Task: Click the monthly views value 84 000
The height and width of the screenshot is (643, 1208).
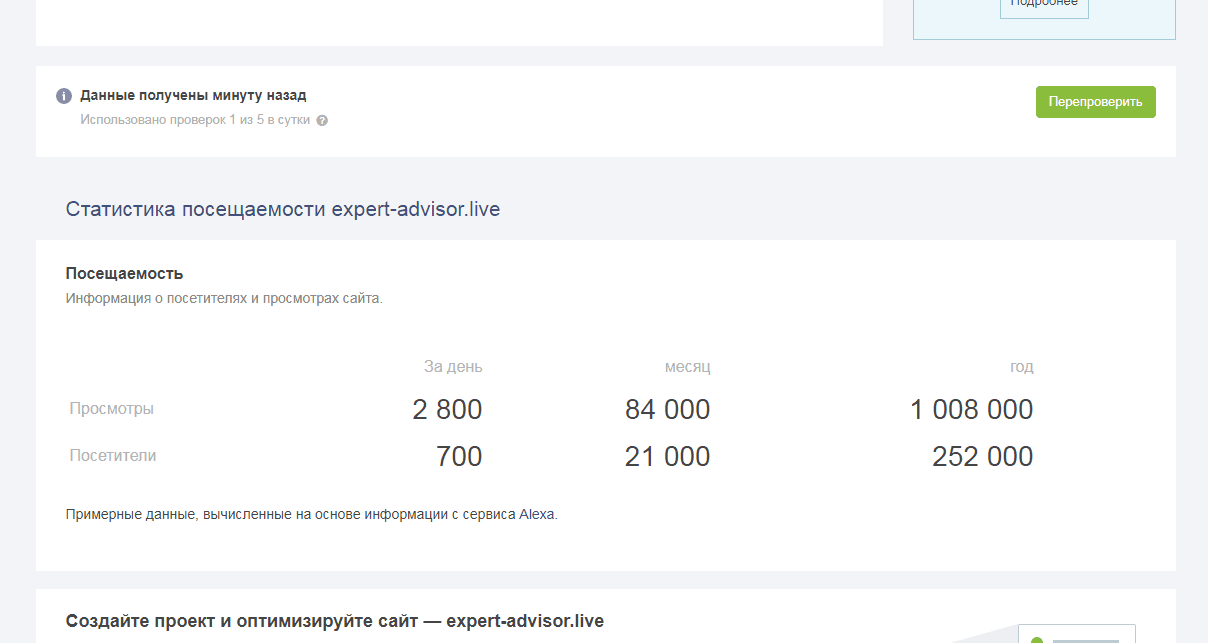Action: 667,410
